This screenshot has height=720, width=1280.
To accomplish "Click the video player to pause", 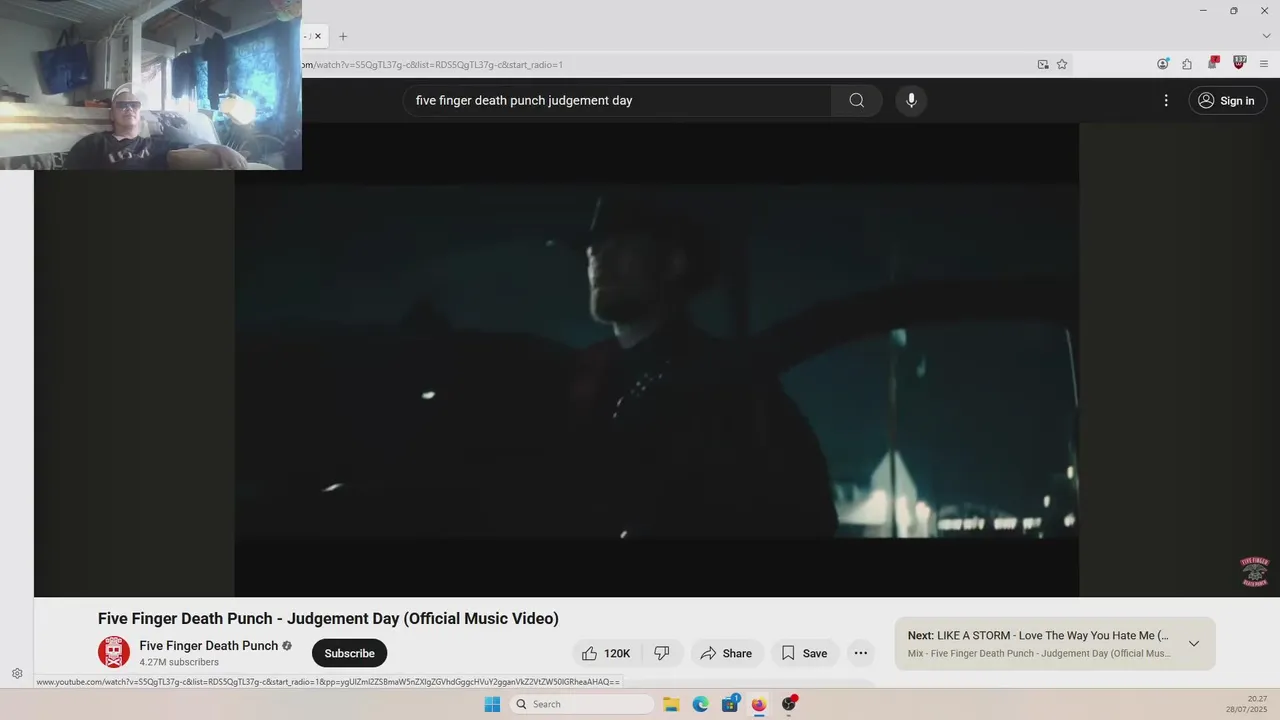I will coord(656,360).
